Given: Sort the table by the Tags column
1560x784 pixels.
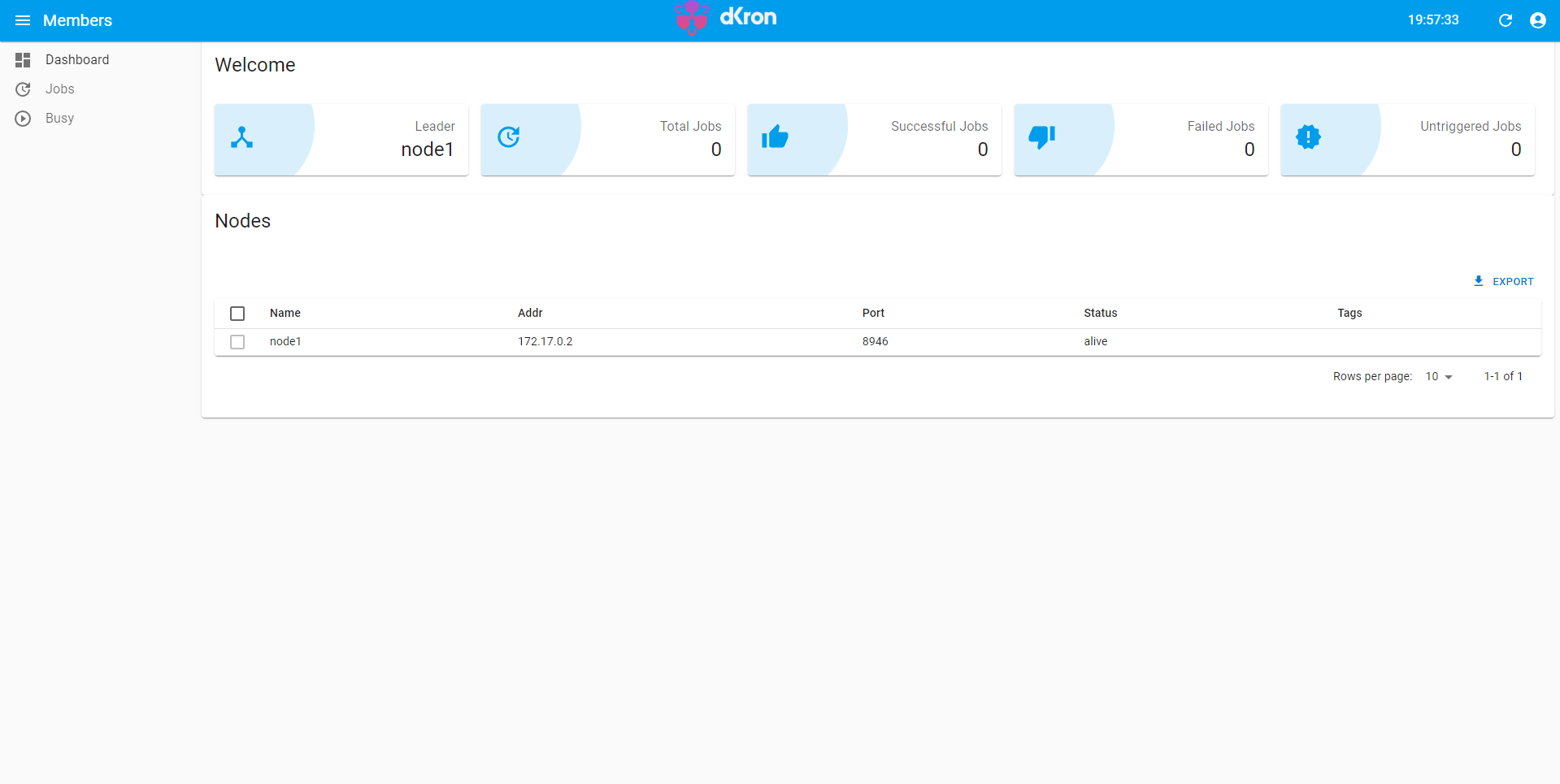Looking at the screenshot, I should pyautogui.click(x=1349, y=313).
